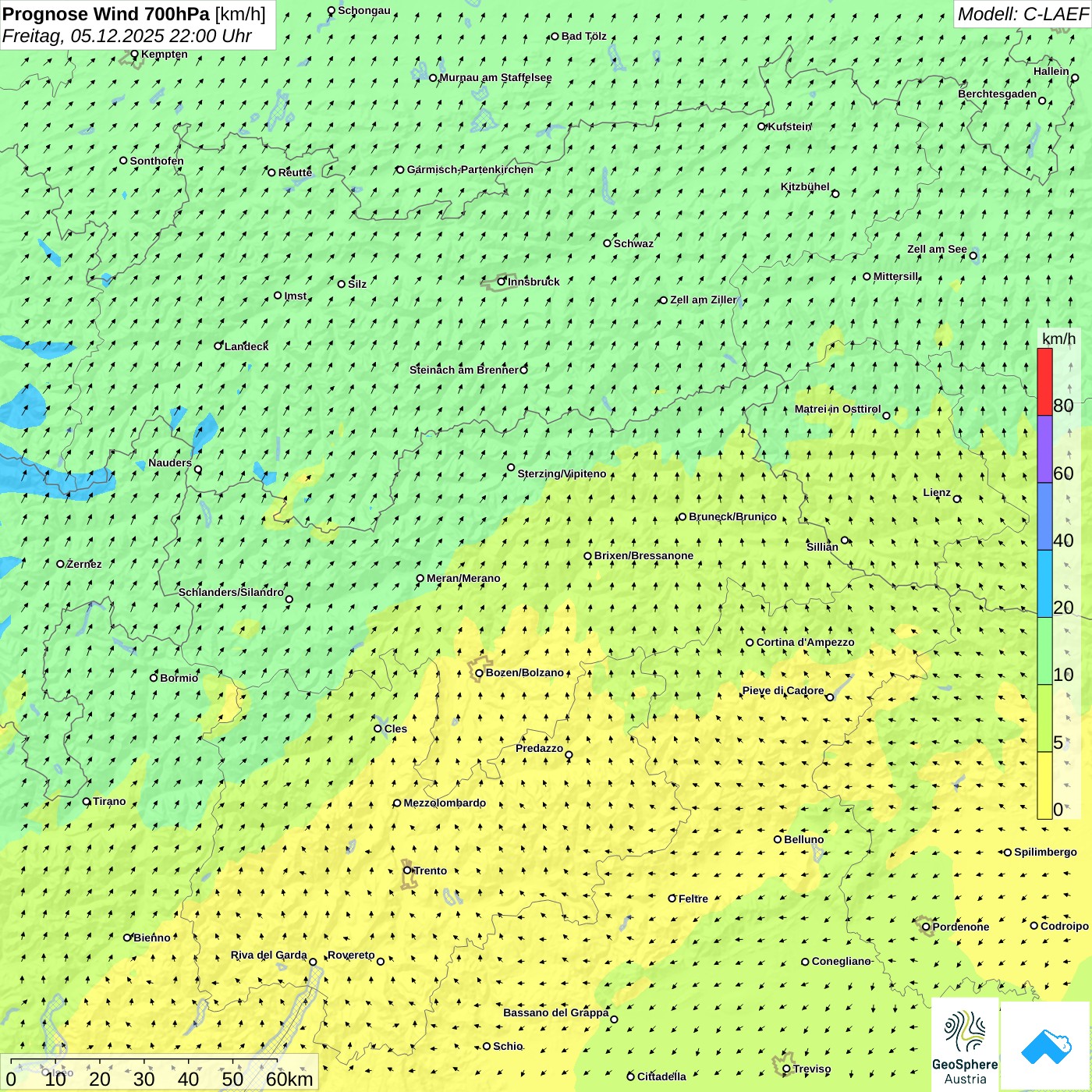Click the Hallein marker circle
The height and width of the screenshot is (1092, 1092).
pos(1075,78)
